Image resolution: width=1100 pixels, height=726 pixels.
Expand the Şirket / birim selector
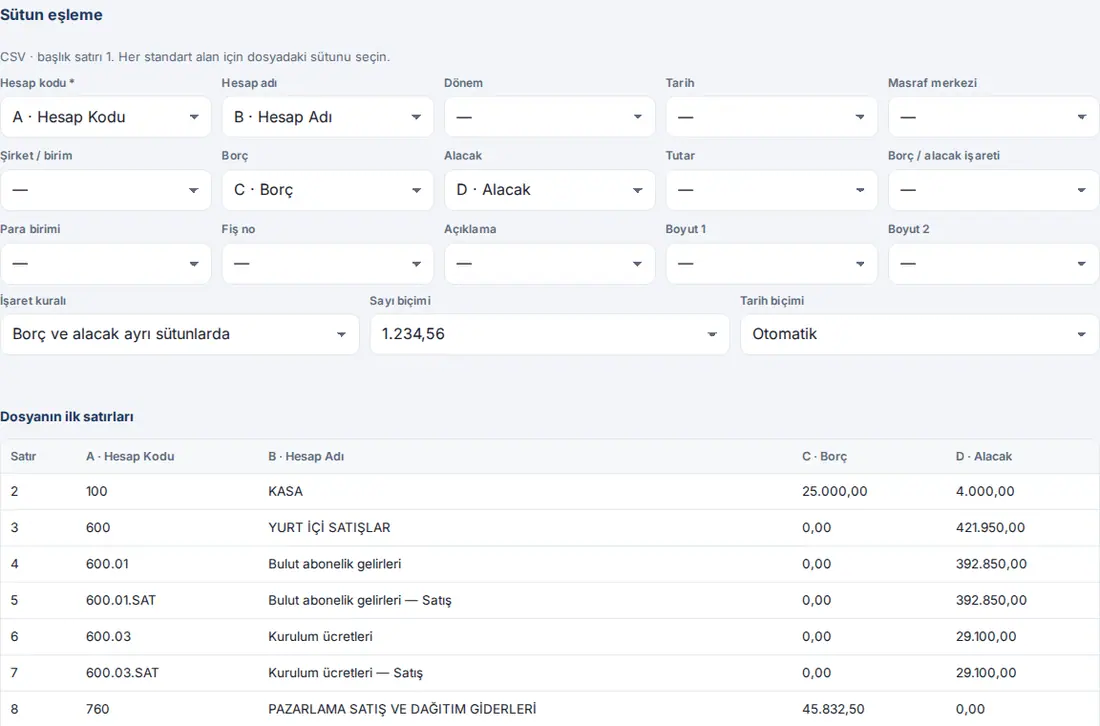105,190
